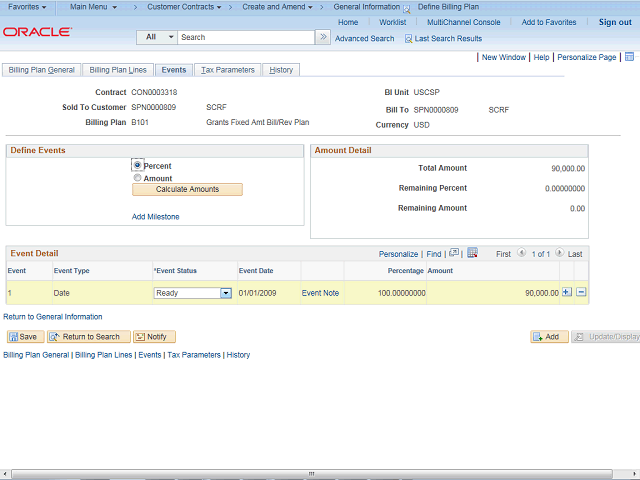The height and width of the screenshot is (480, 640).
Task: Expand the Customer Contracts breadcrumb menu
Action: point(184,7)
